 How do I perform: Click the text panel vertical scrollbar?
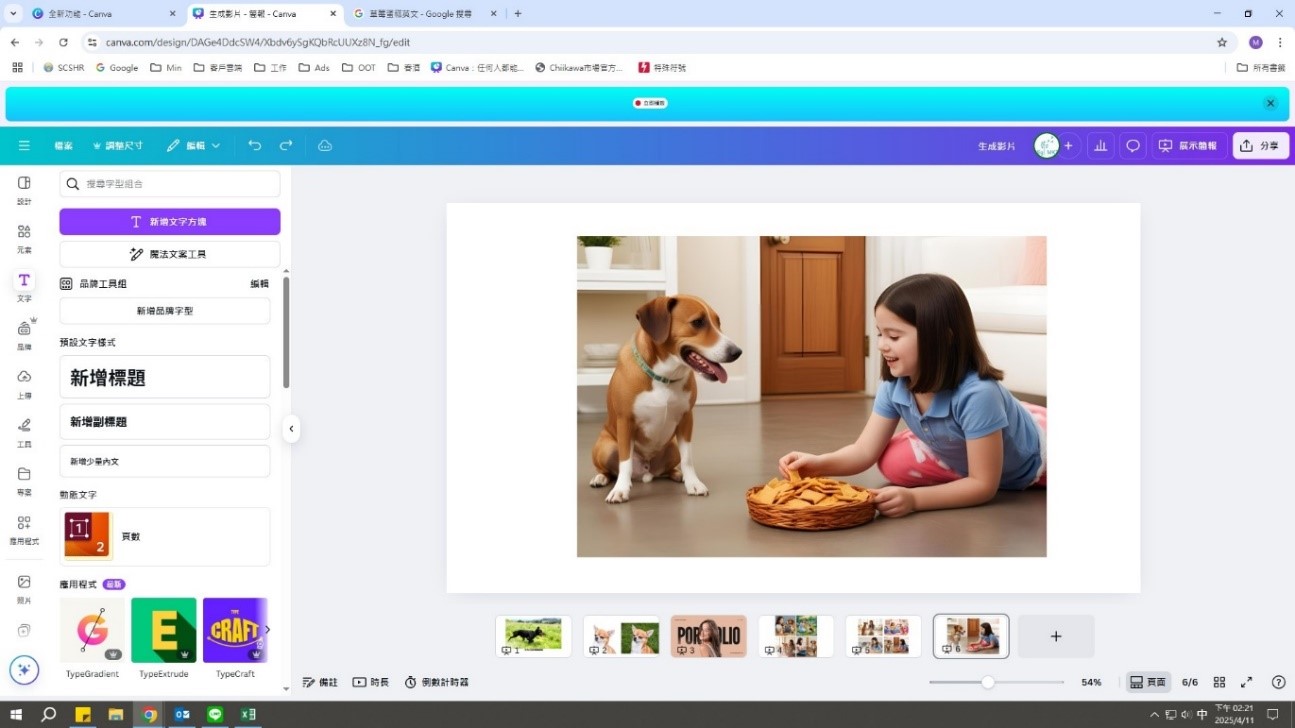tap(286, 333)
